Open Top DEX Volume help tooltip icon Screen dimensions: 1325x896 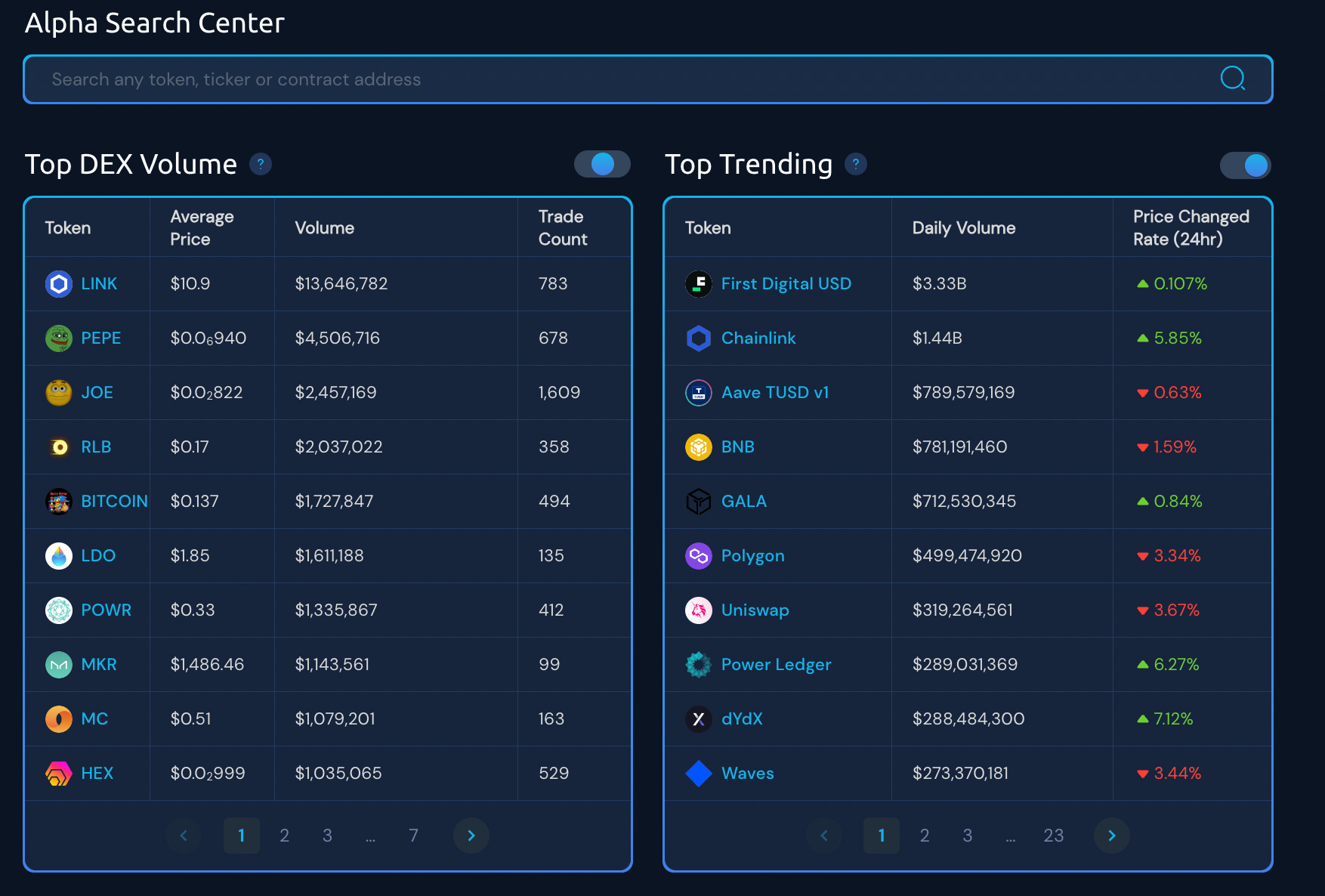(261, 164)
